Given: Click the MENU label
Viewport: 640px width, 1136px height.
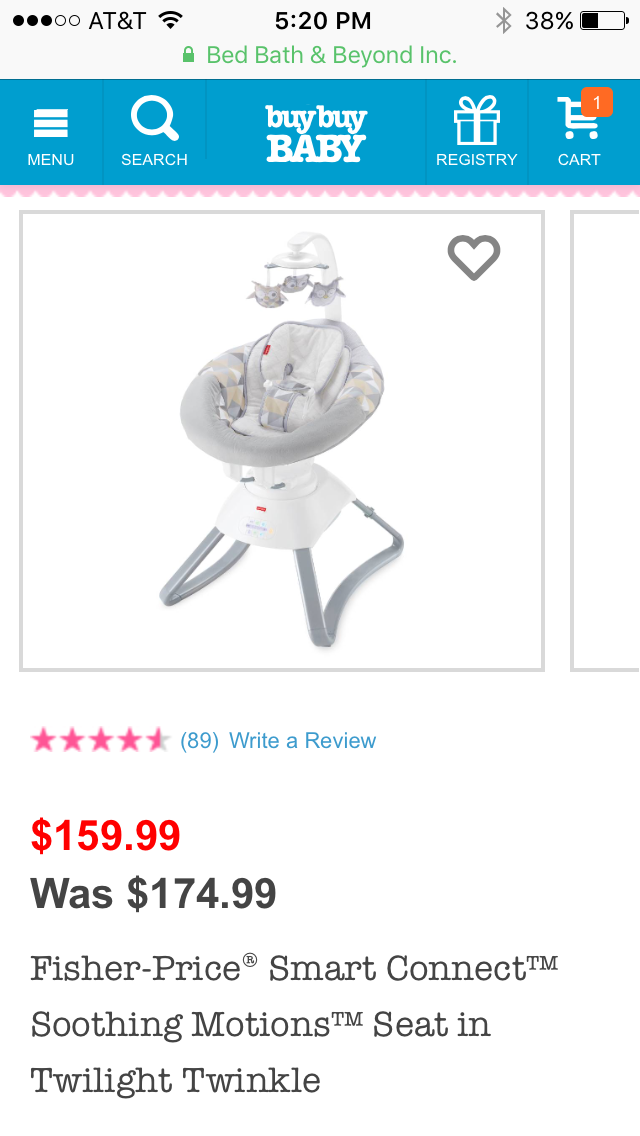Looking at the screenshot, I should (51, 159).
